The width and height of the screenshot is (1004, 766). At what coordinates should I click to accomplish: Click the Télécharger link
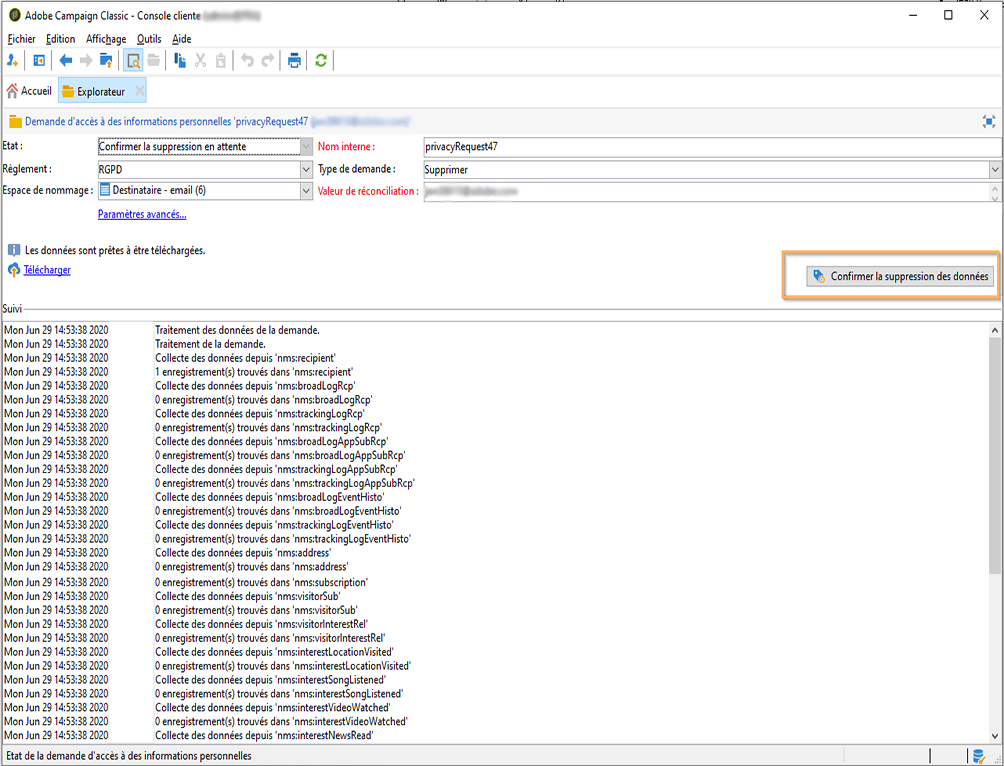pyautogui.click(x=47, y=270)
